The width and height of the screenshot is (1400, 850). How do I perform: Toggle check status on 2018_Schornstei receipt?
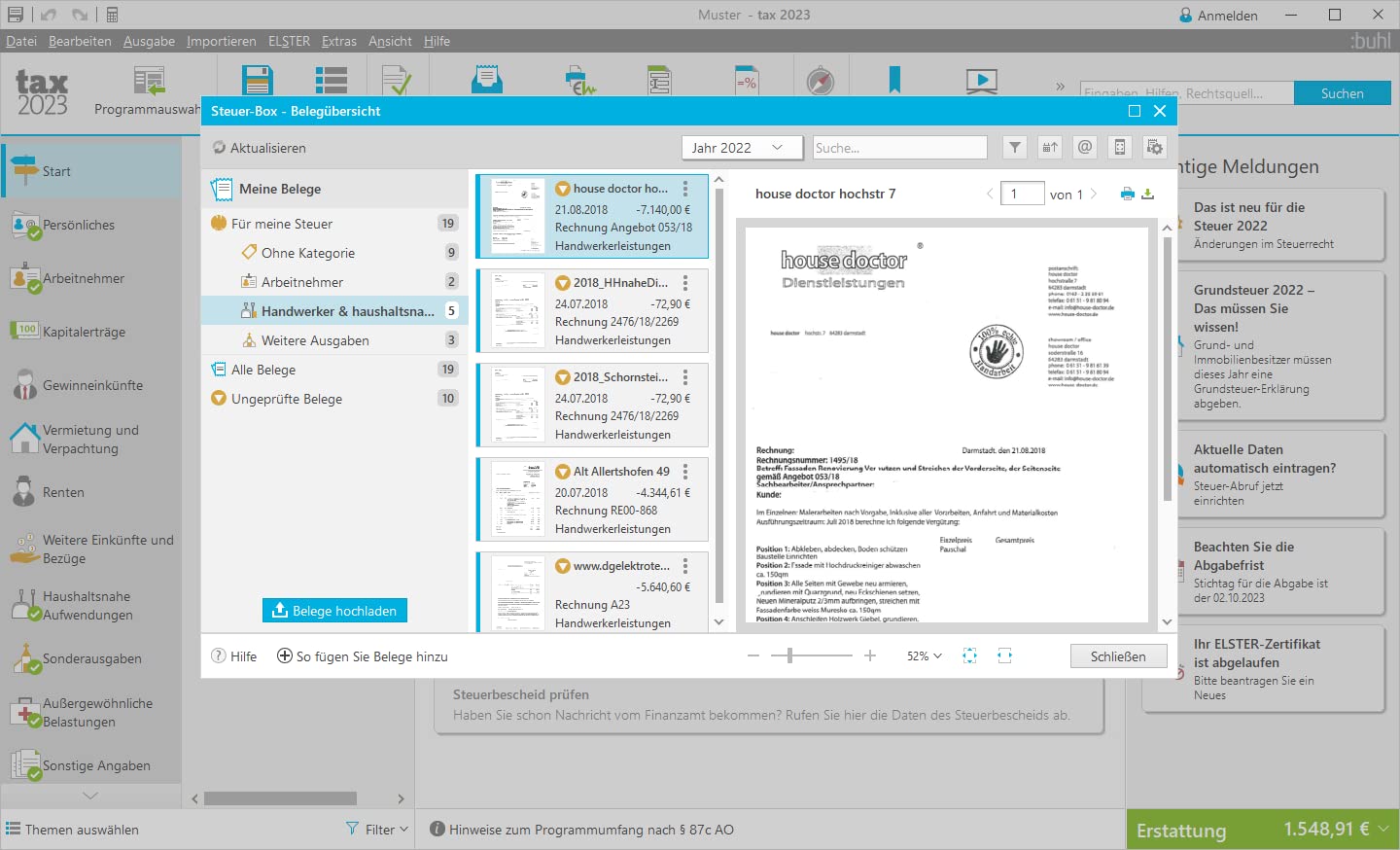562,377
